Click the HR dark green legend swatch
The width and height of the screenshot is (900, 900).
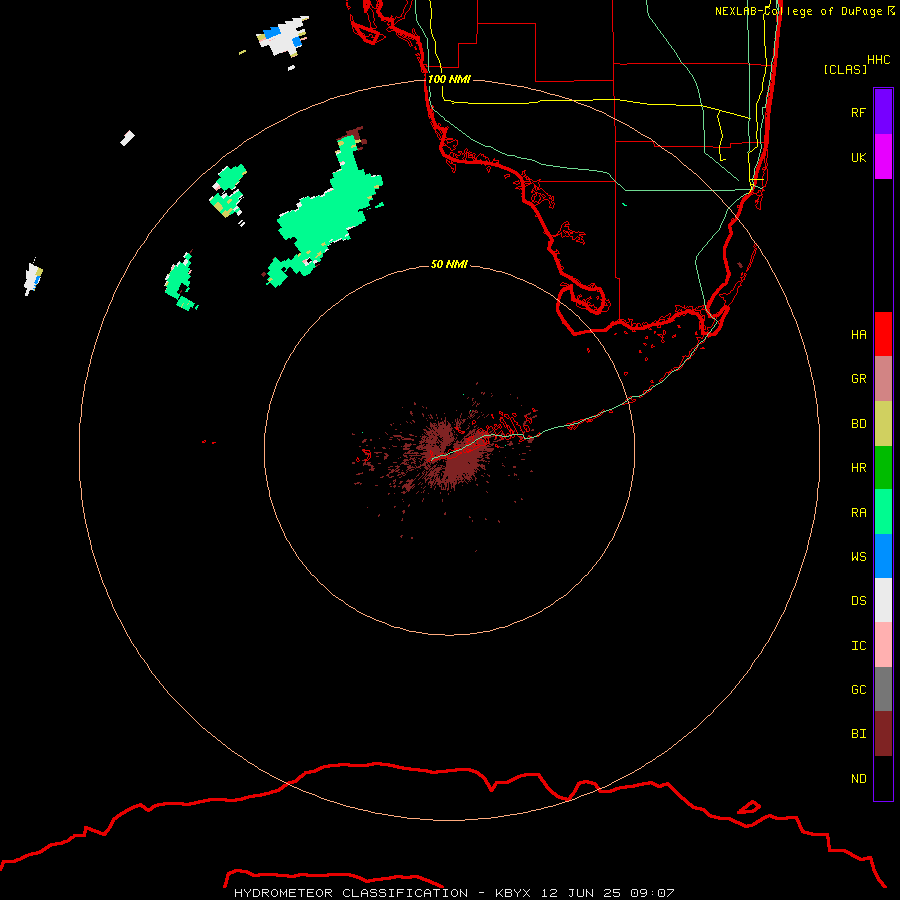coord(883,468)
